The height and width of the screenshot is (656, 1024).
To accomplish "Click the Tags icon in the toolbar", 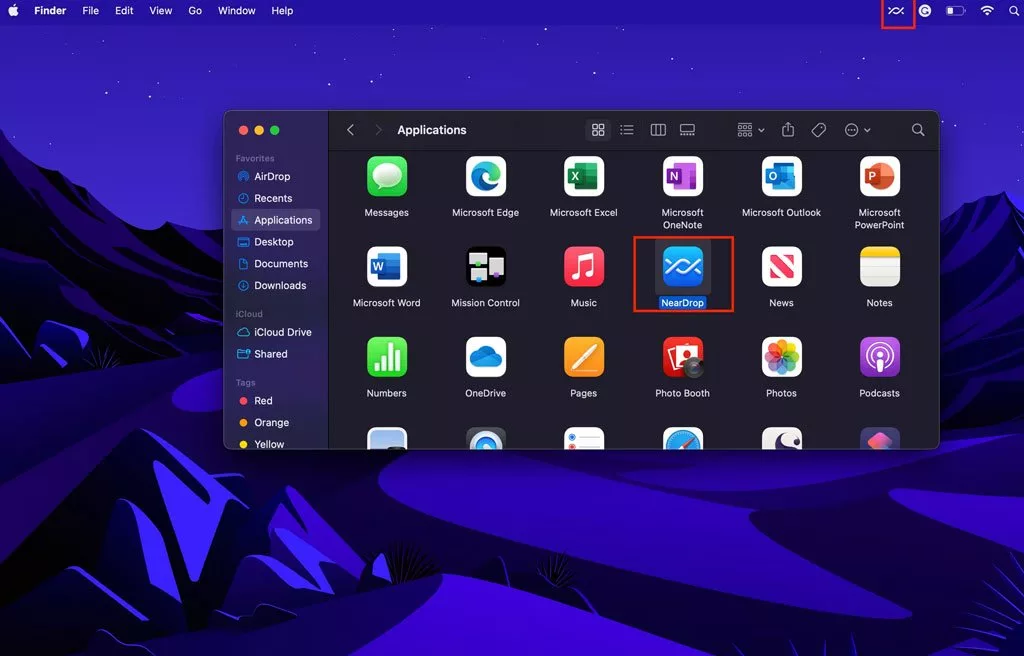I will [818, 130].
